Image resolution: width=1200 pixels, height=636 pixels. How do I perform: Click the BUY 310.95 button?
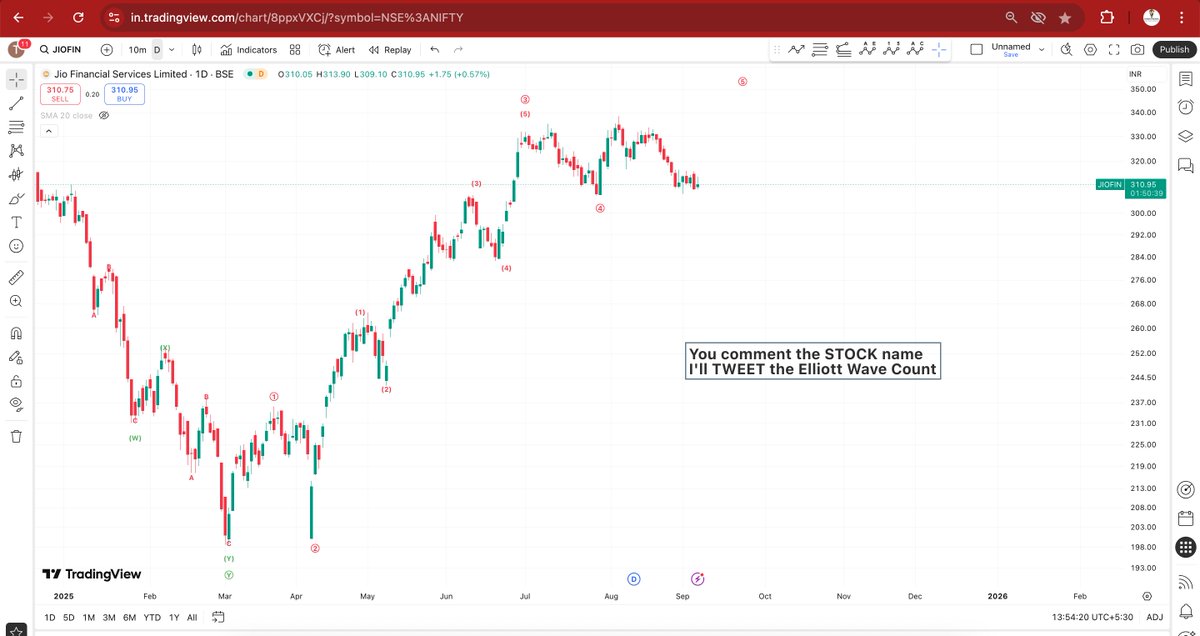pos(124,94)
